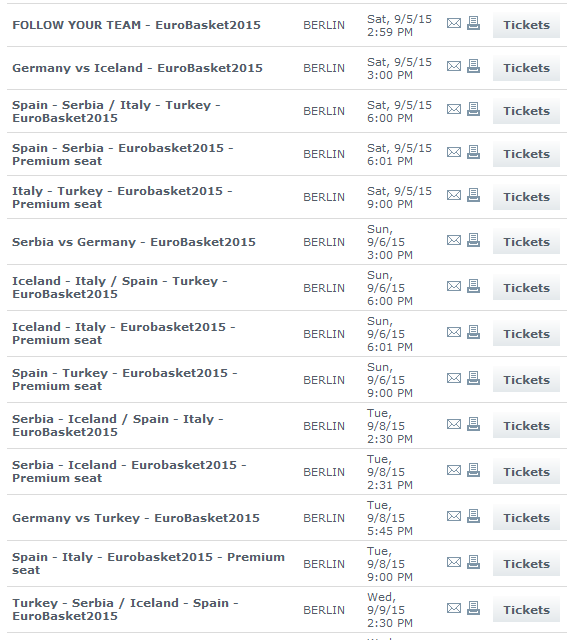
Task: Buy Tickets for Germany vs Iceland
Action: (526, 68)
